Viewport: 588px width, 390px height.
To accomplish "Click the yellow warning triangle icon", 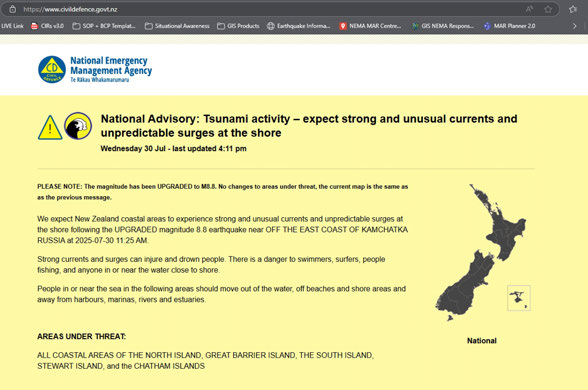I will 50,128.
